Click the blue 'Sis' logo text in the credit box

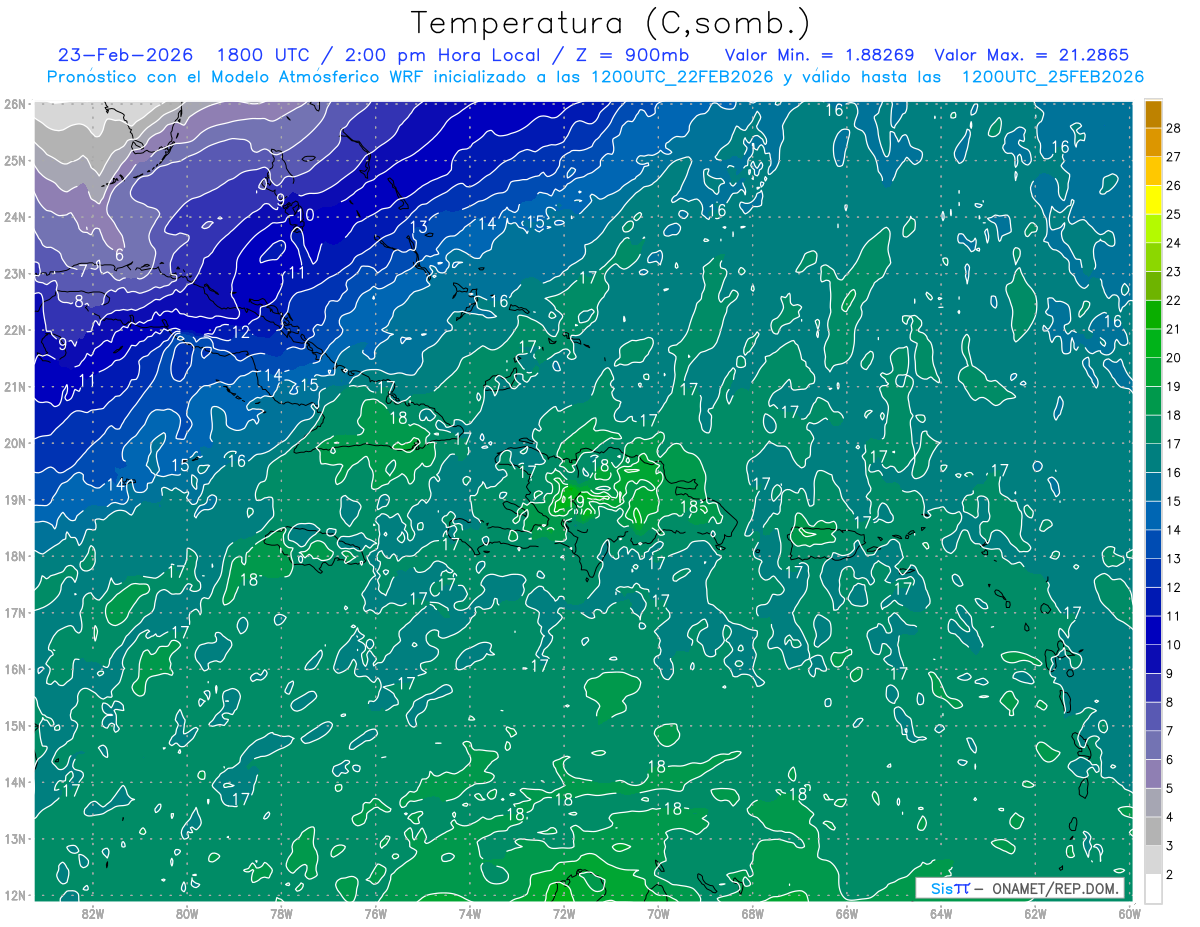[943, 889]
